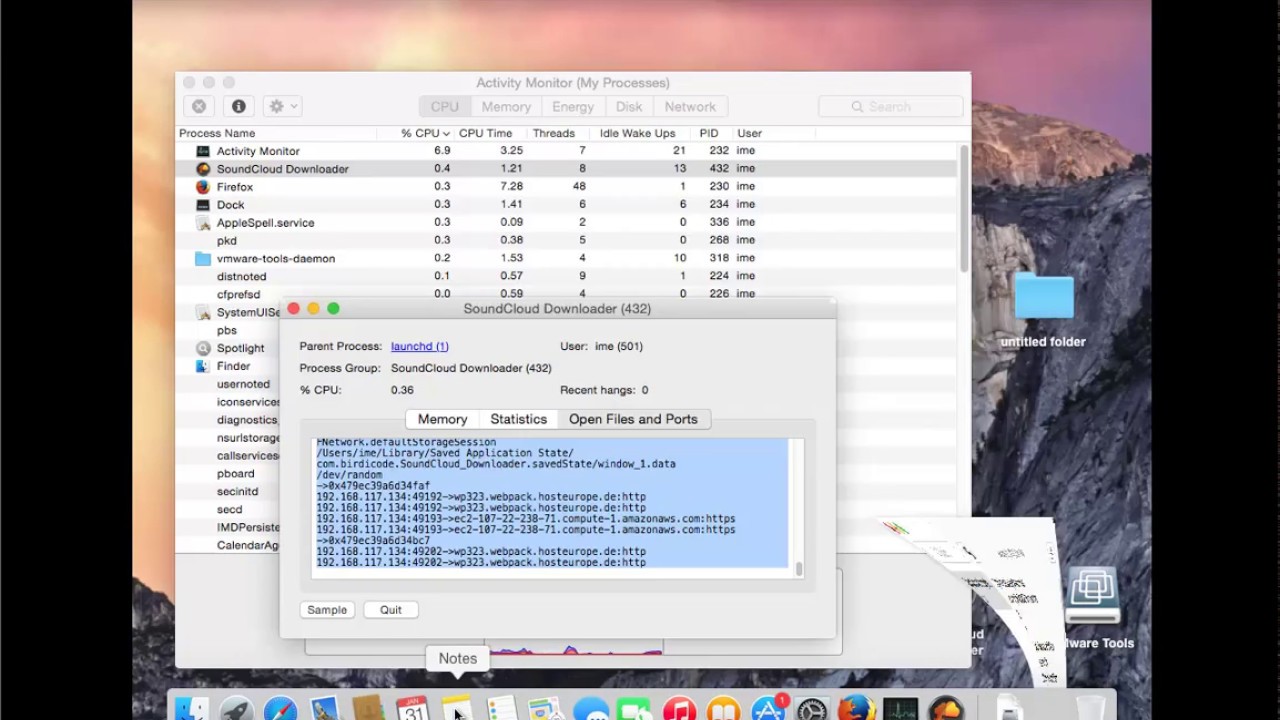Click the inspect process info icon
The height and width of the screenshot is (720, 1280).
pos(238,106)
